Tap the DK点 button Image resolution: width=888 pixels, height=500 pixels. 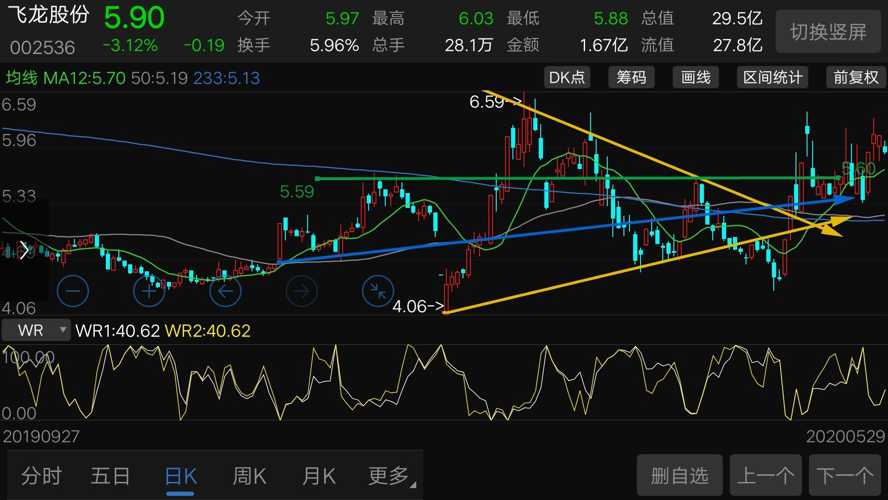567,77
